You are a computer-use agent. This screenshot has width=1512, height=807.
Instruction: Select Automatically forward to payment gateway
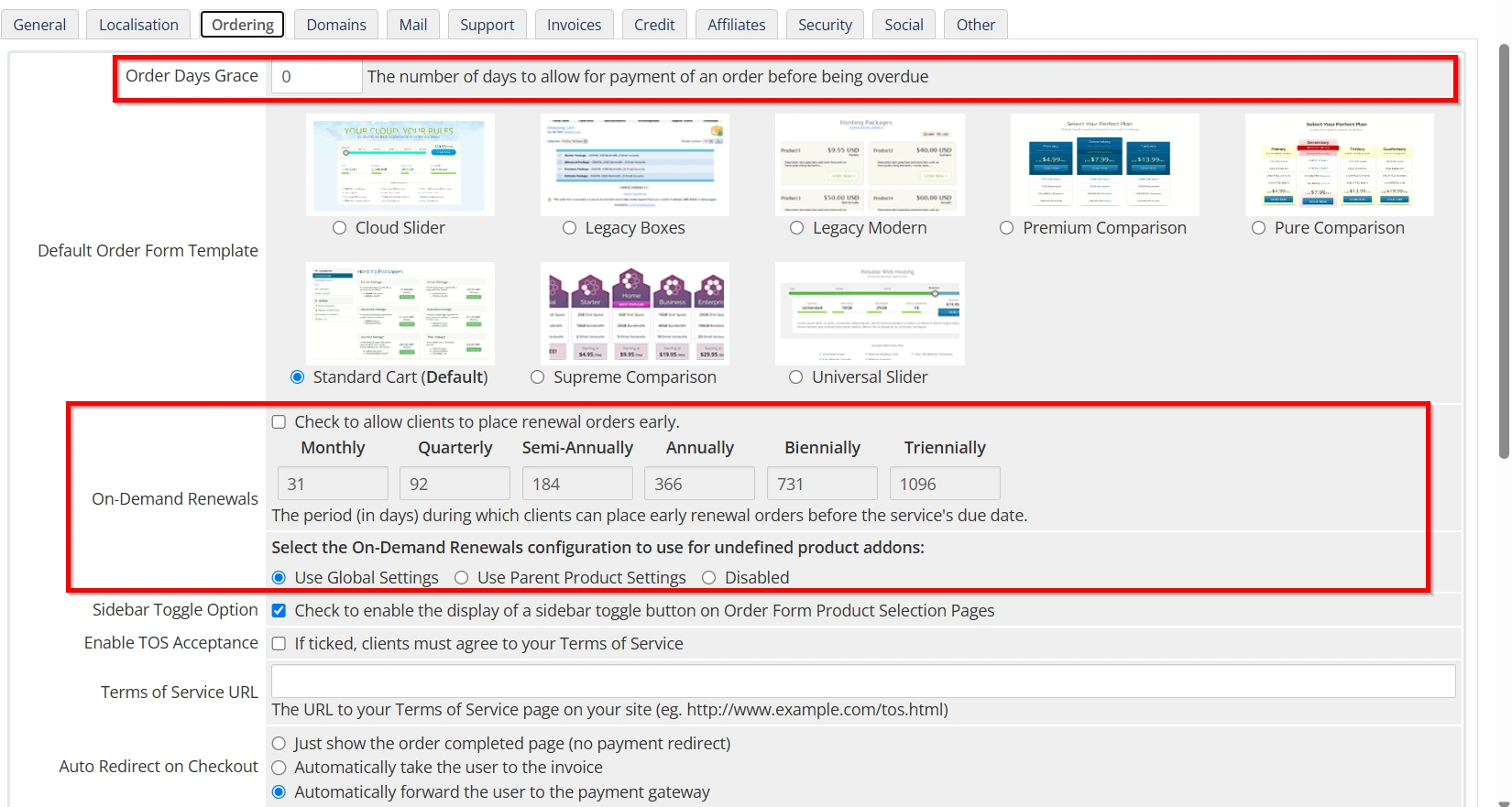[279, 792]
